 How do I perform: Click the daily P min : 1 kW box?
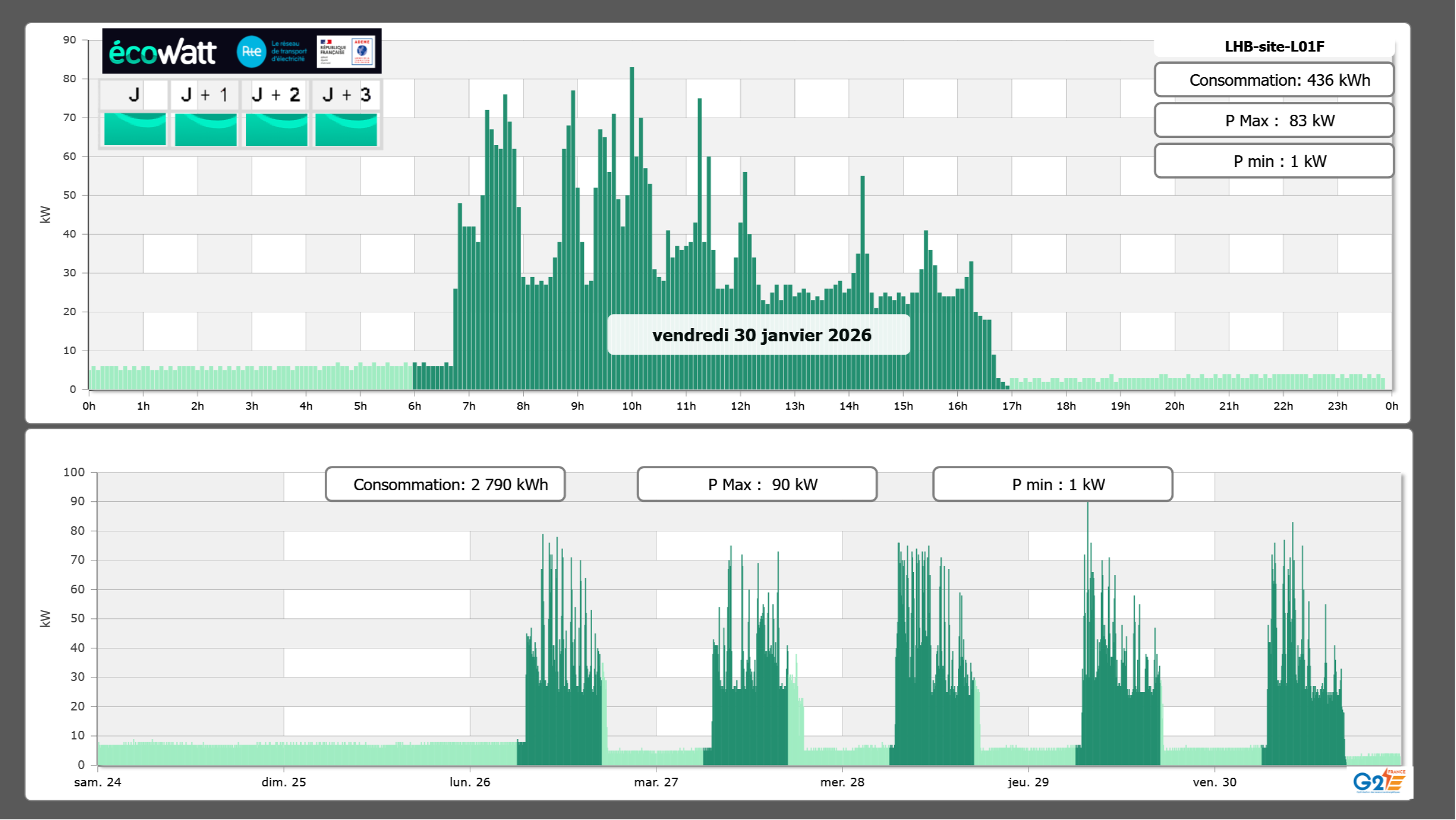[1274, 161]
